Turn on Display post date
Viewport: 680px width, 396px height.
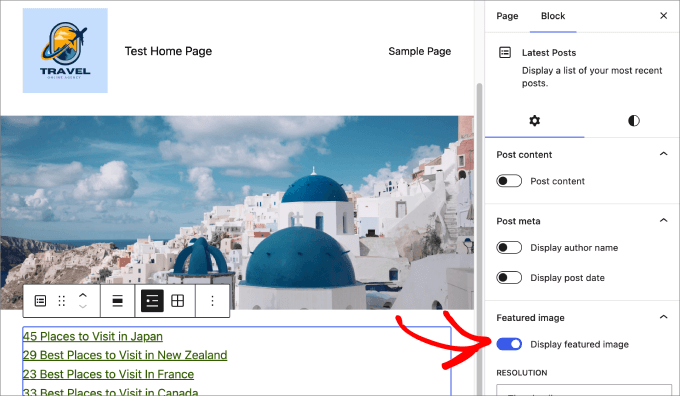click(509, 278)
